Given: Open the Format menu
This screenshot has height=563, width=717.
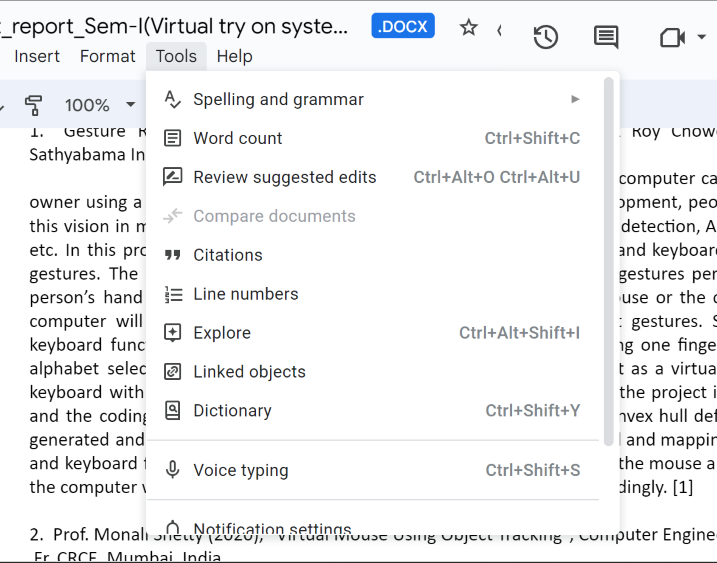Looking at the screenshot, I should pos(107,56).
